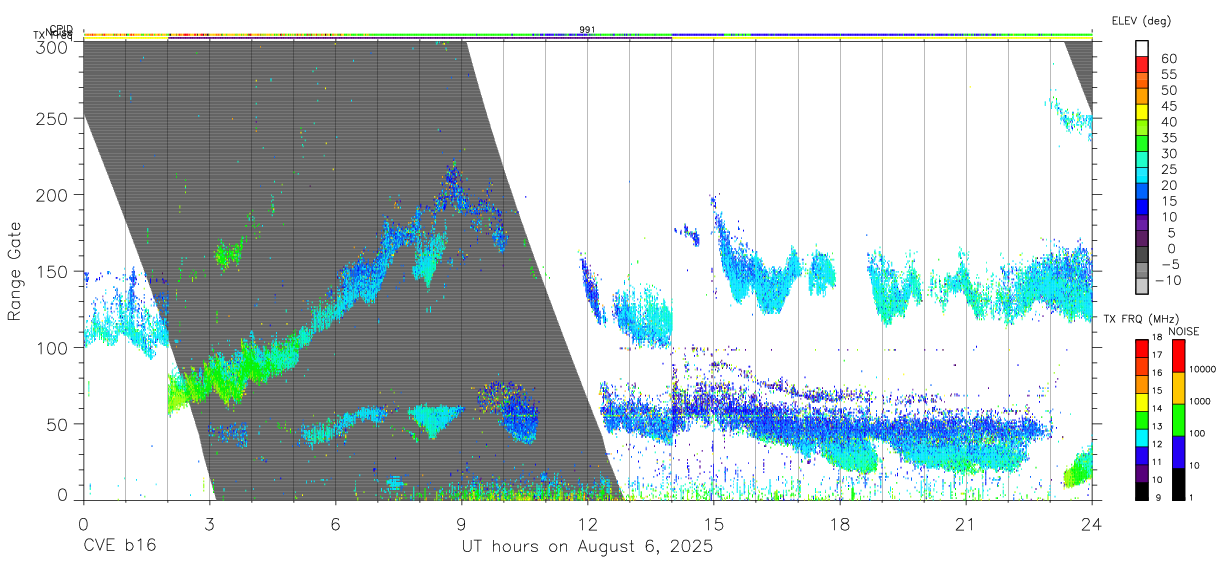The image size is (1228, 567).
Task: Select the cyan 12–13 MHz swatch in TX FRQ bar
Action: [x=1142, y=438]
